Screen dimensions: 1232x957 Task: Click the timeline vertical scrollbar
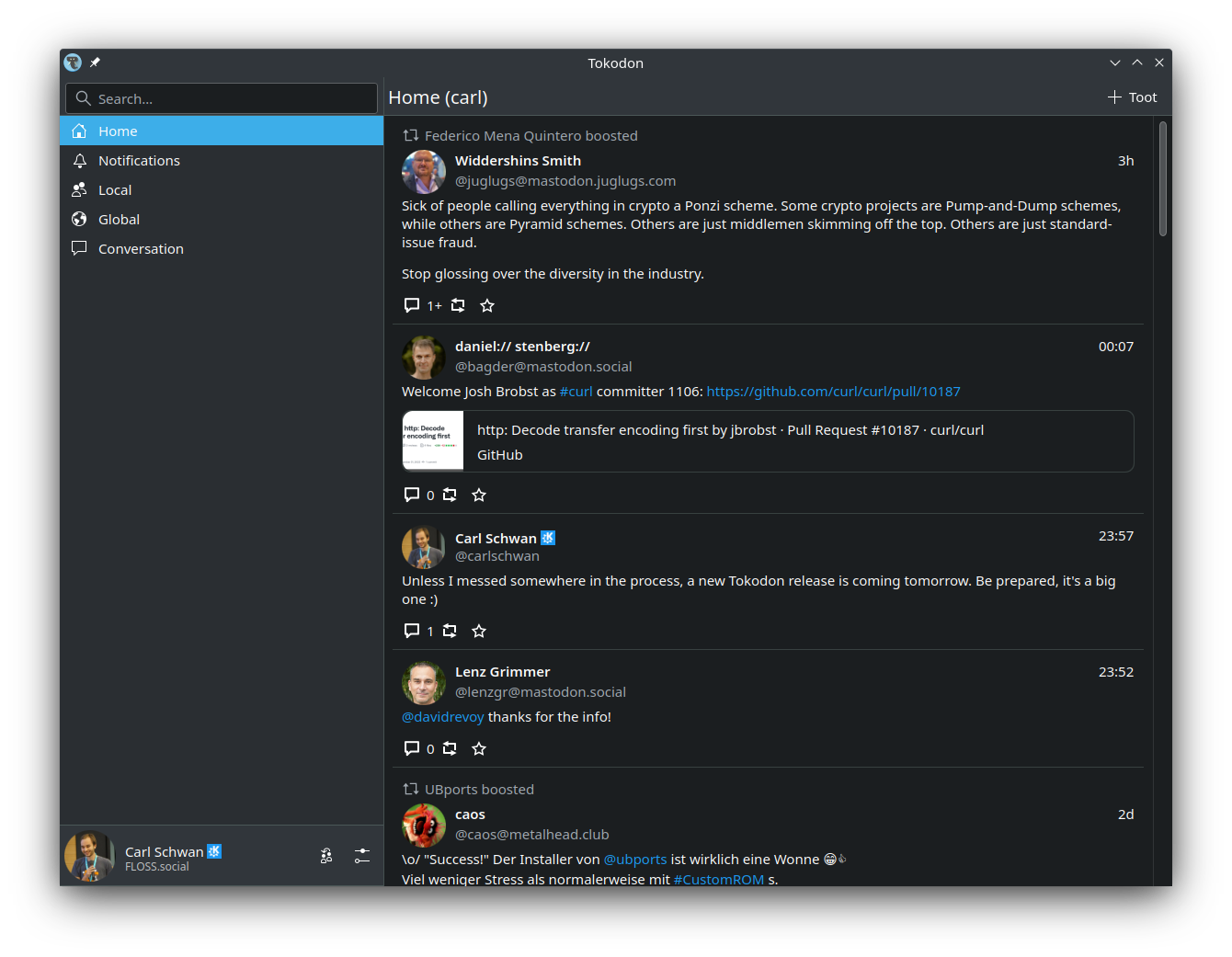(x=1163, y=179)
